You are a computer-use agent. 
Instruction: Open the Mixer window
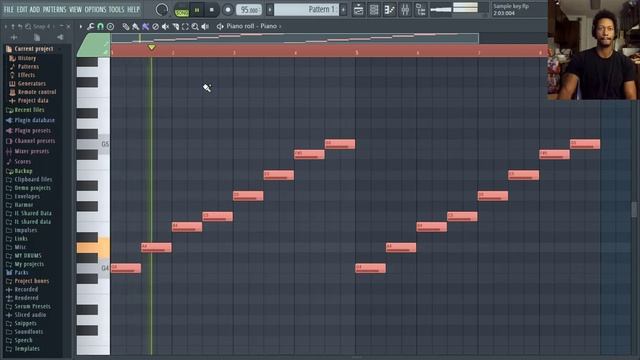[405, 9]
